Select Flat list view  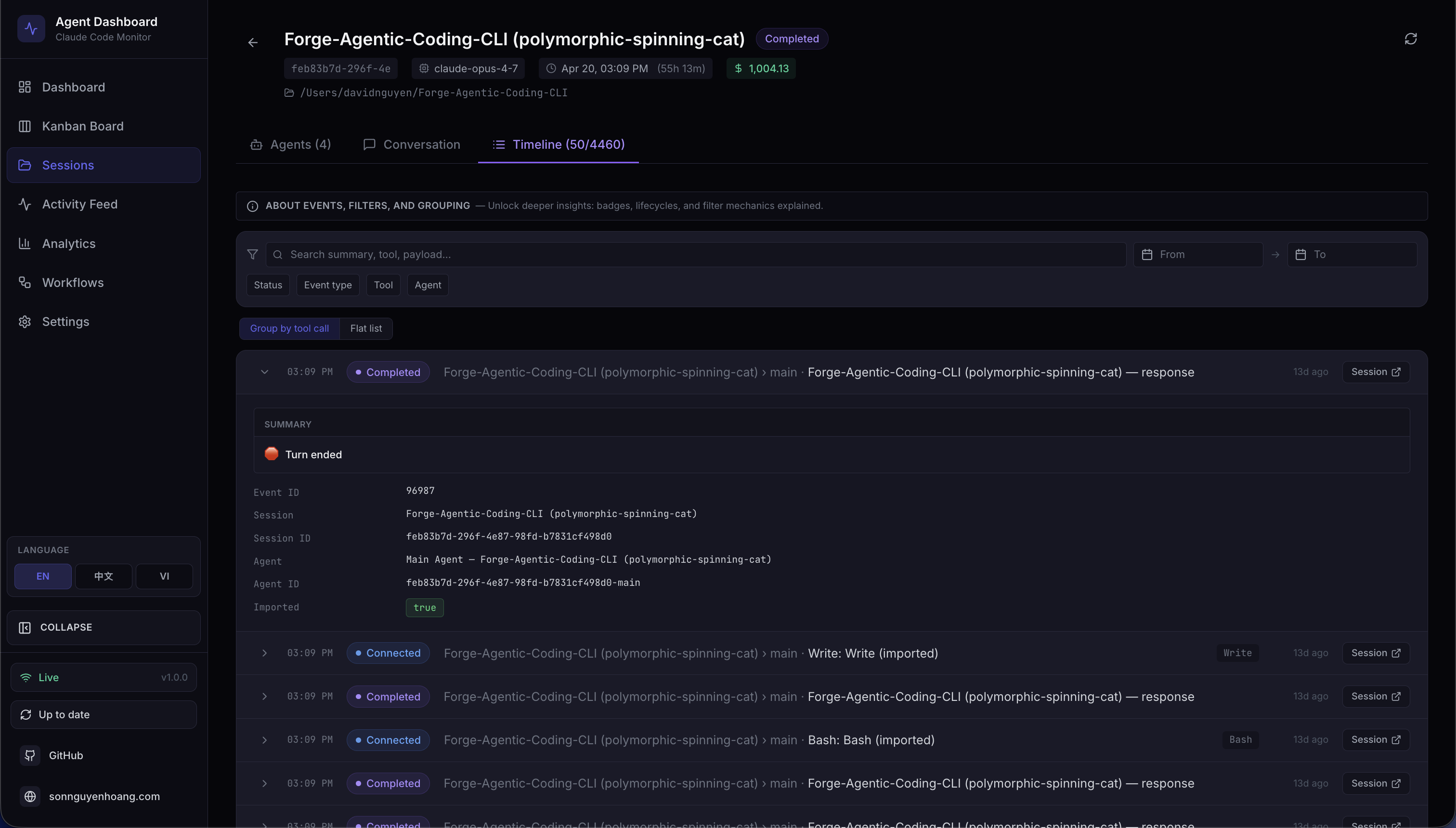click(x=366, y=328)
